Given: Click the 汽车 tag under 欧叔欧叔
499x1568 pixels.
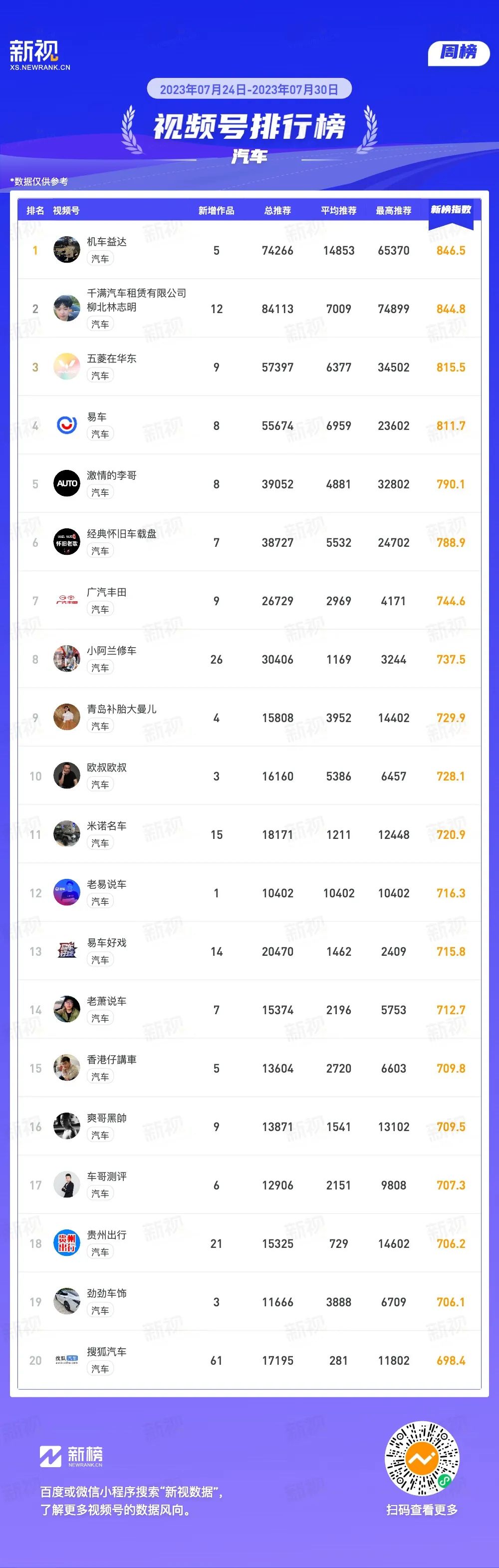Looking at the screenshot, I should click(100, 784).
